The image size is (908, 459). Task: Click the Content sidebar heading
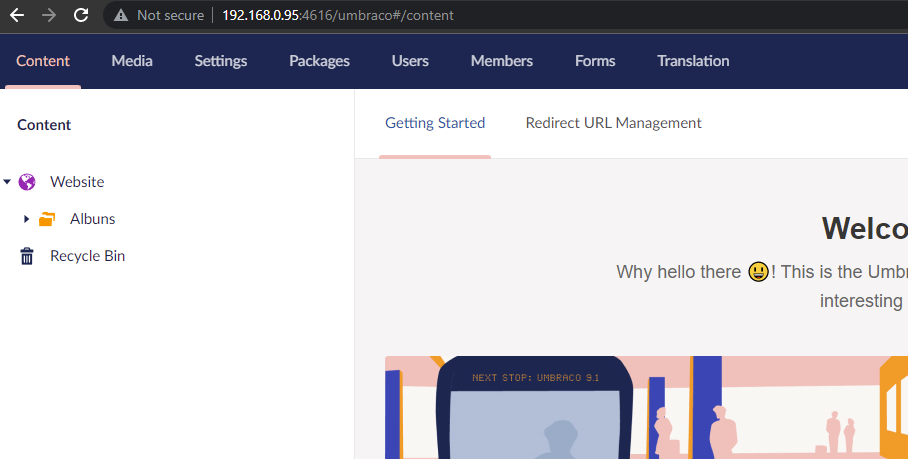(x=44, y=124)
